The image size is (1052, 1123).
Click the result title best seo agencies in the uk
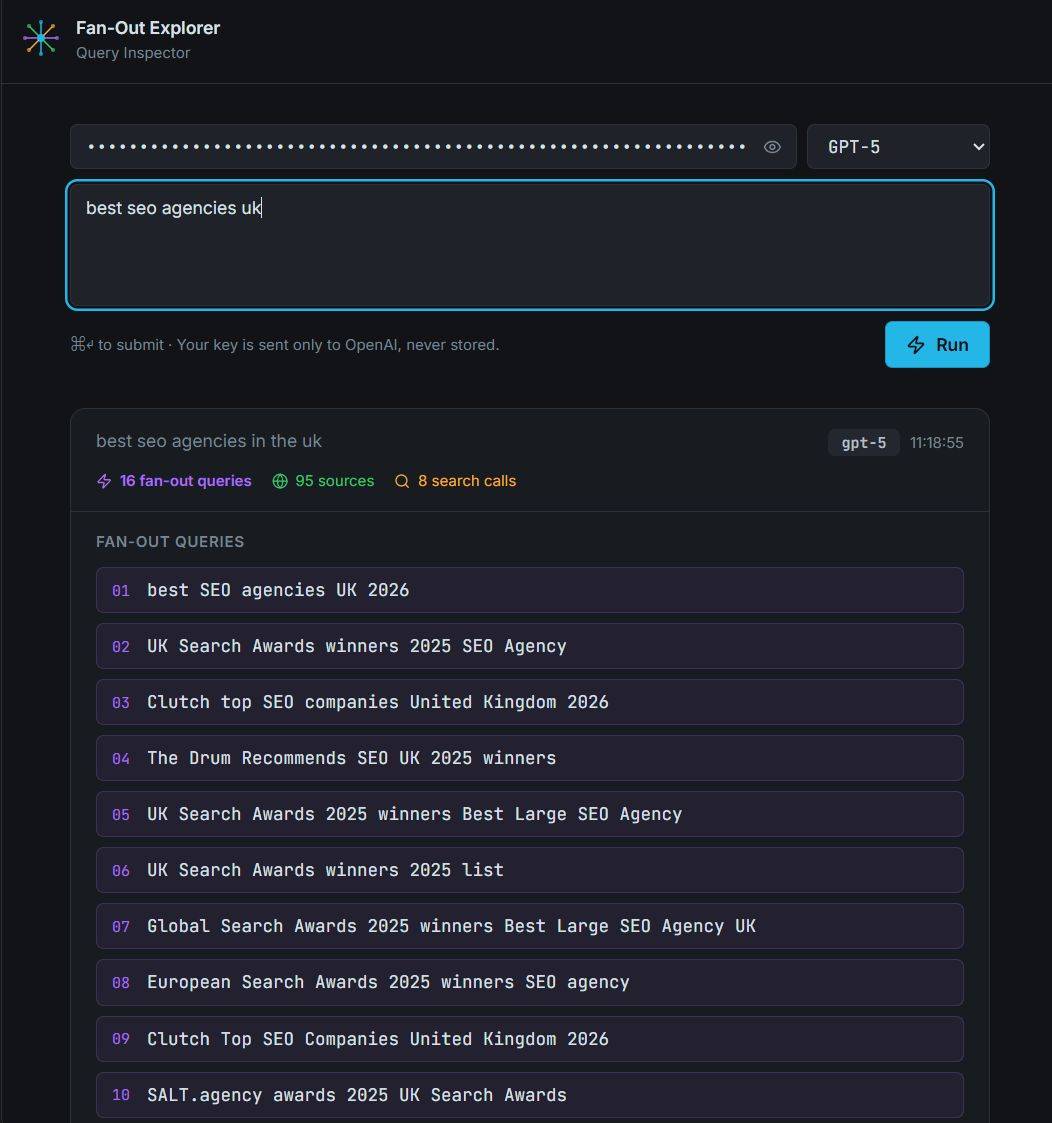pos(209,441)
